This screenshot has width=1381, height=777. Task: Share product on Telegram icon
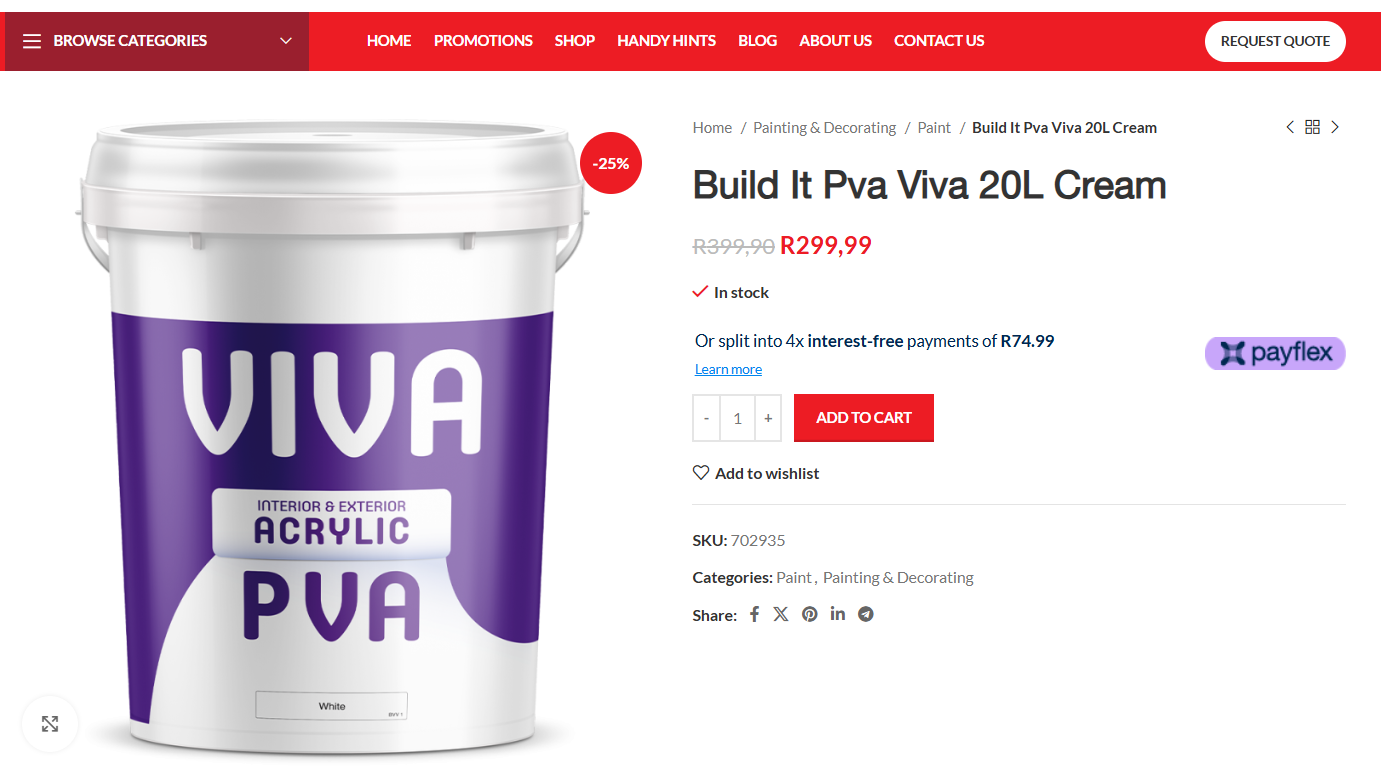coord(866,614)
